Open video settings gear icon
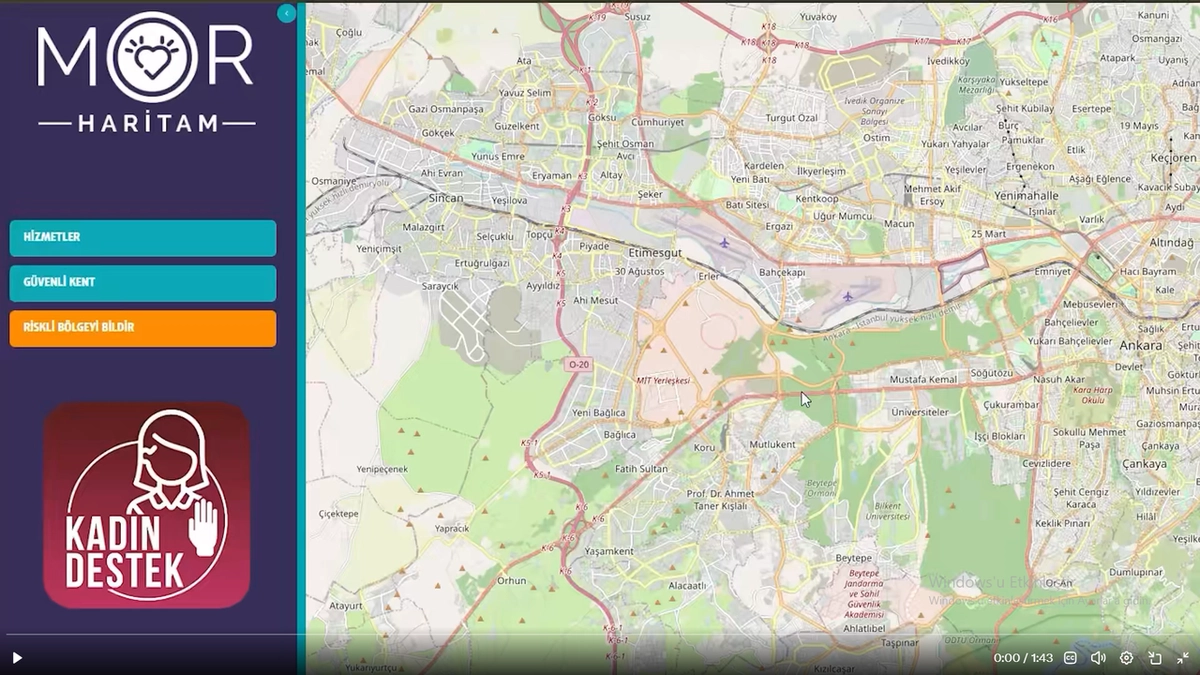 1126,658
